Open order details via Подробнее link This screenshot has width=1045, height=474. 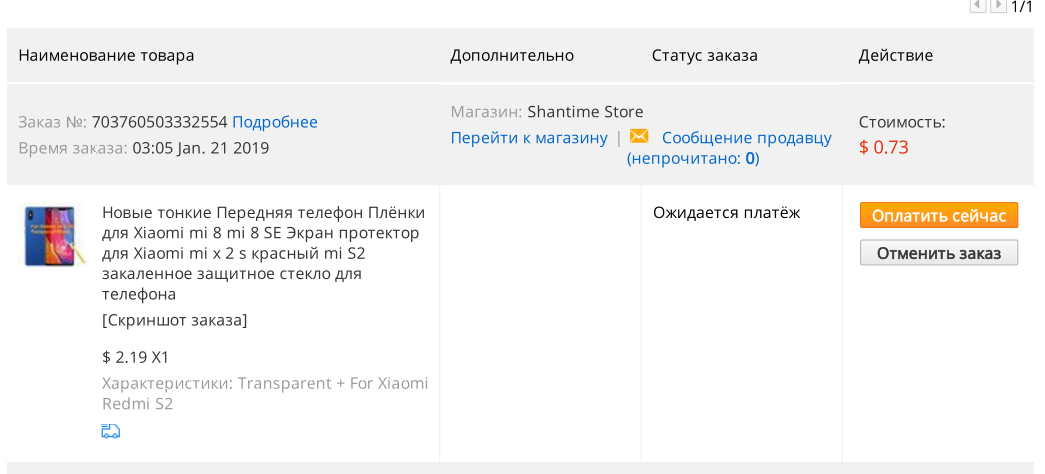coord(275,123)
